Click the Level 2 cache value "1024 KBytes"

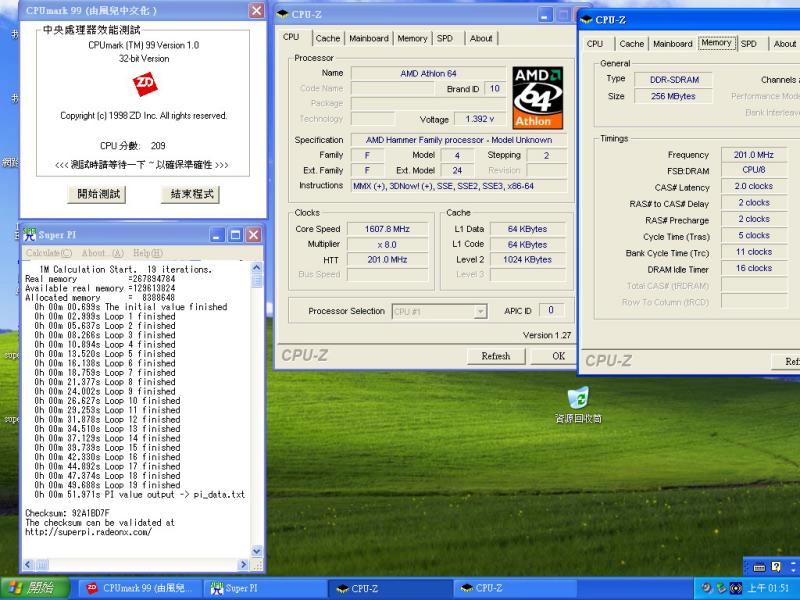pos(528,259)
